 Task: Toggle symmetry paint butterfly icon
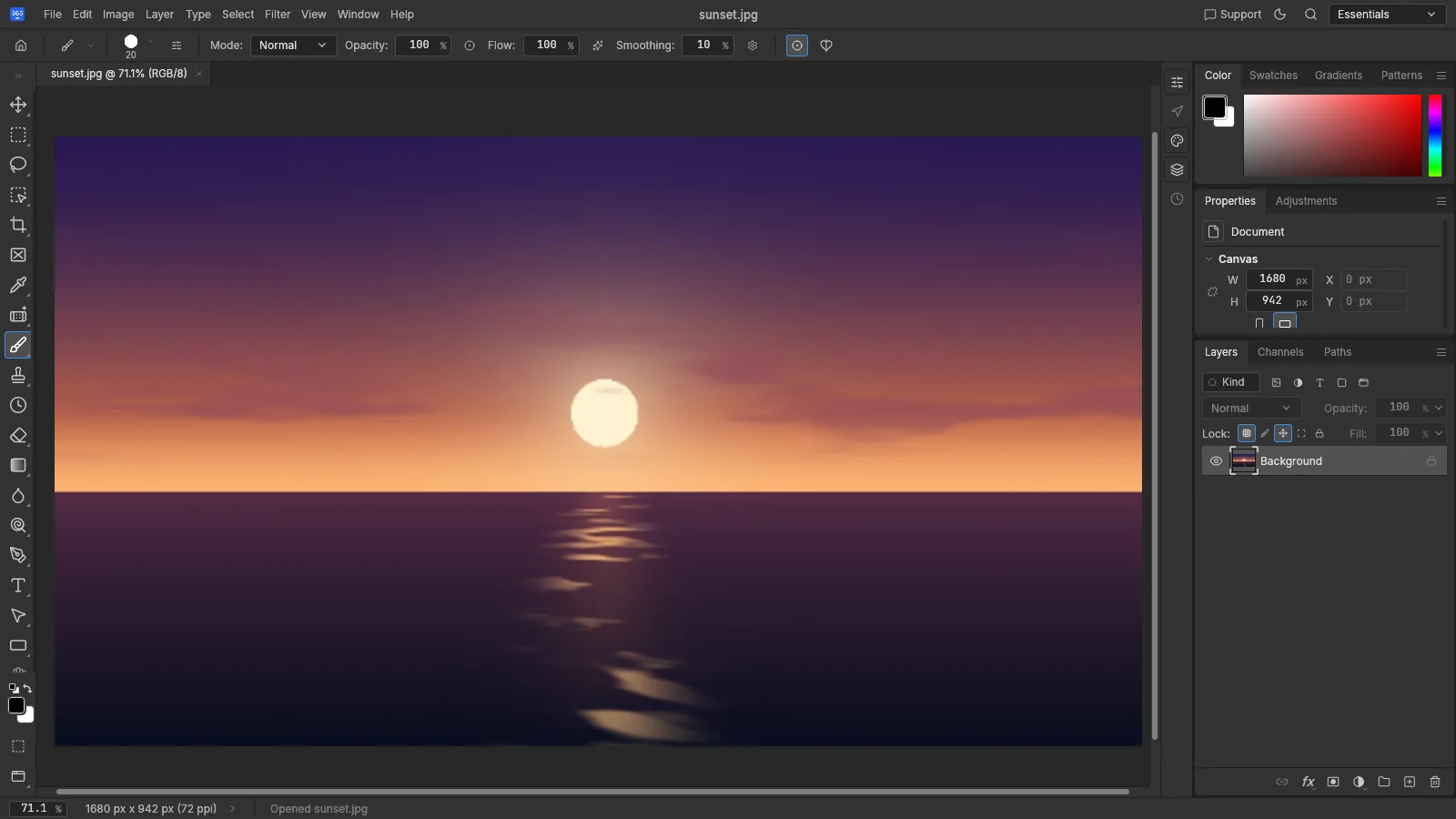point(826,45)
